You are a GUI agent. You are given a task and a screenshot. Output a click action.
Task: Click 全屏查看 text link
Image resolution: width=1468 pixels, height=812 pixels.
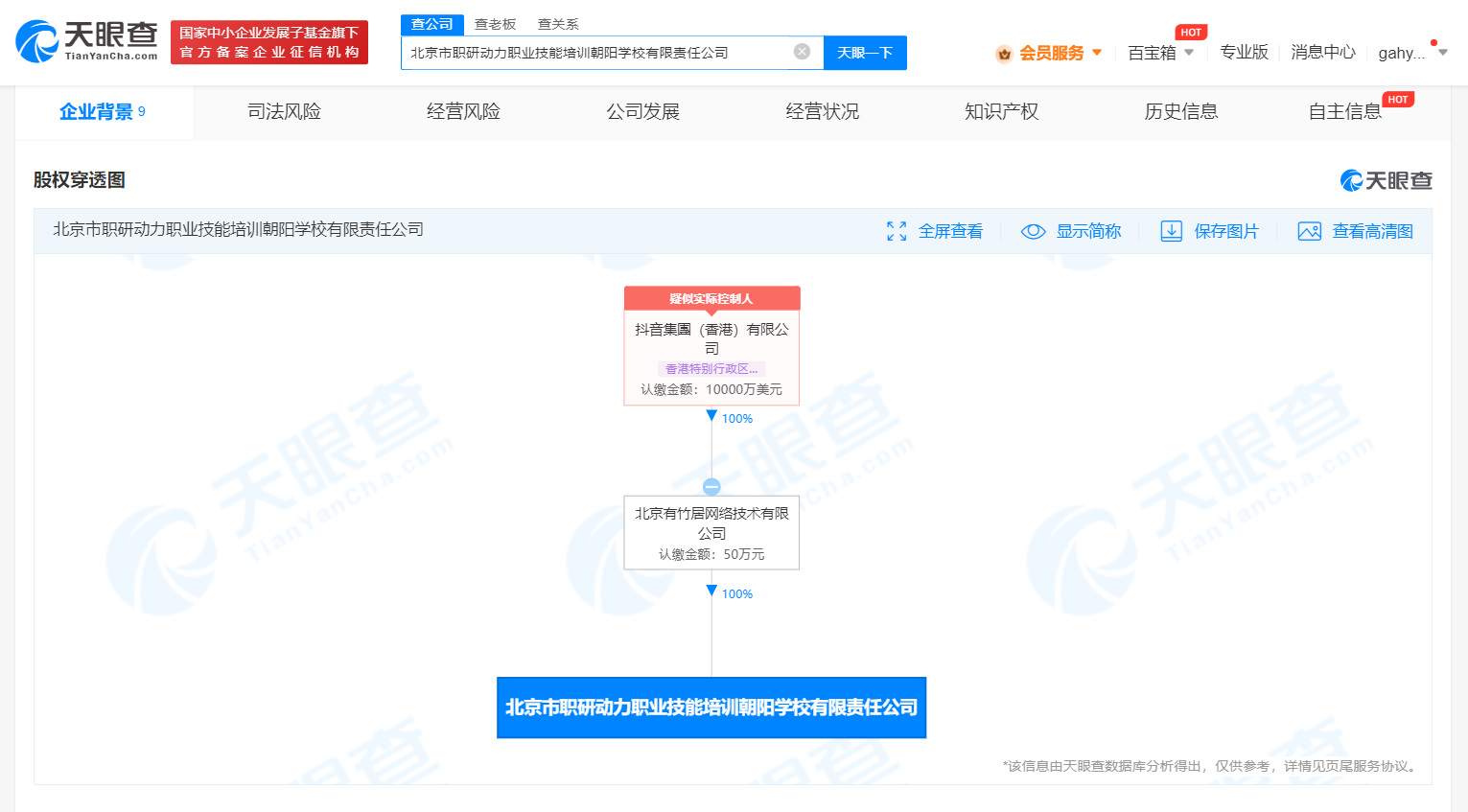point(950,231)
